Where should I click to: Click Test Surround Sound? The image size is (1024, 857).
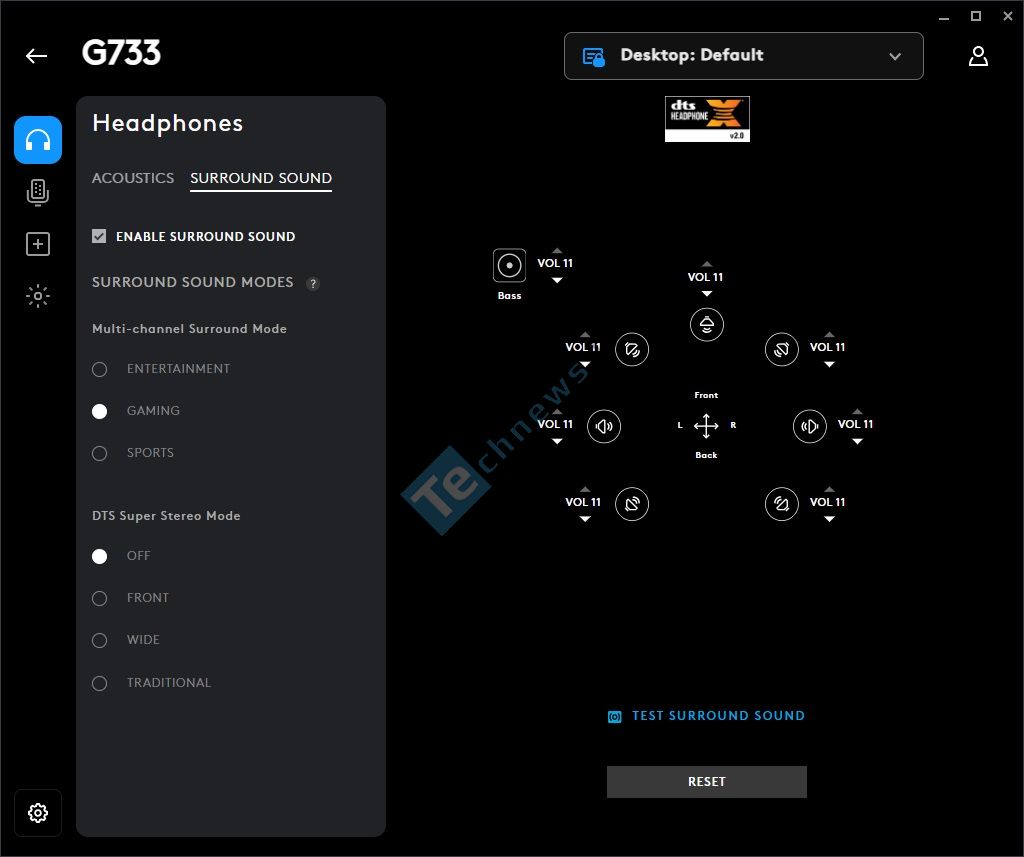click(x=706, y=716)
